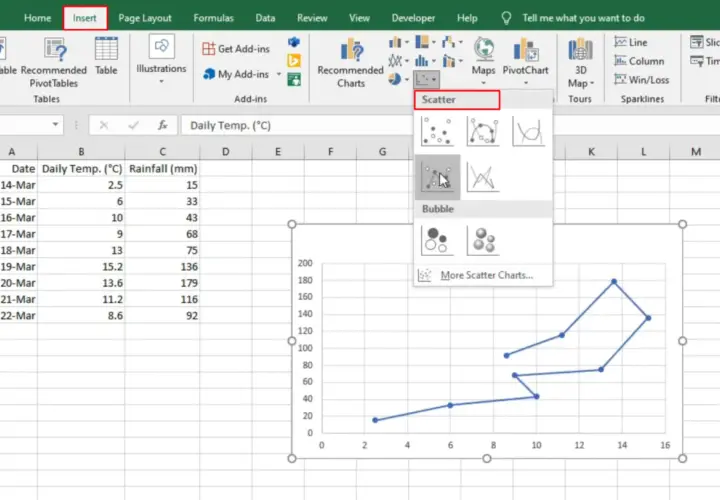
Task: Expand the Name Box dropdown arrow
Action: click(x=55, y=124)
